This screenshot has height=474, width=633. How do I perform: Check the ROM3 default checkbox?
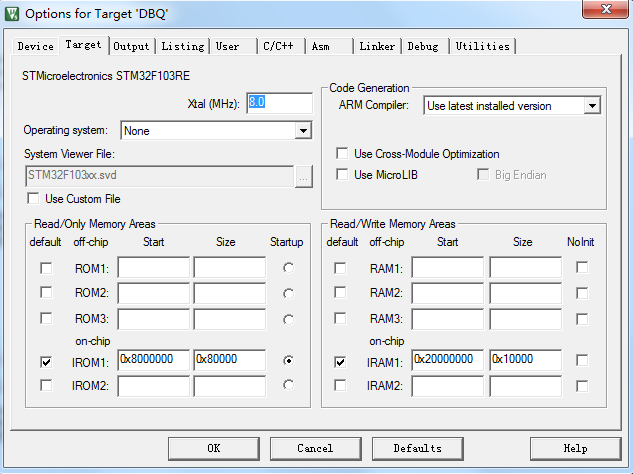coord(46,318)
